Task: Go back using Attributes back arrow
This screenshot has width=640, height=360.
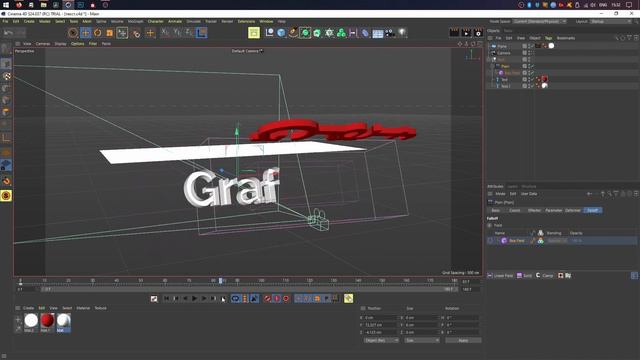Action: pyautogui.click(x=589, y=194)
